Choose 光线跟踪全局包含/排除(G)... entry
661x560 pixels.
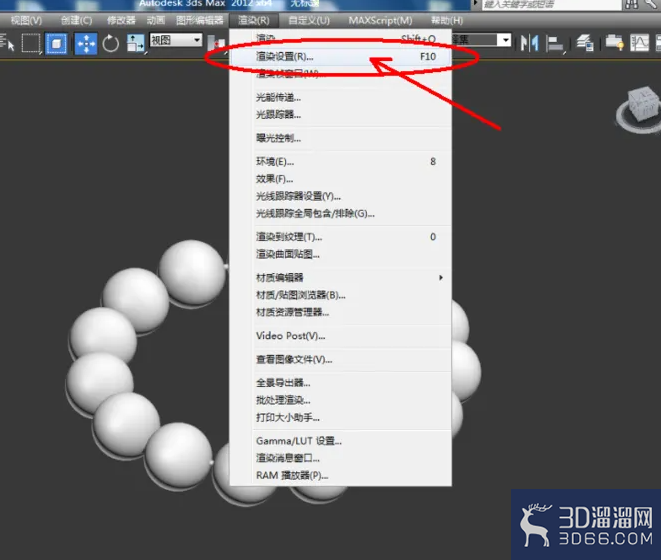click(x=341, y=213)
